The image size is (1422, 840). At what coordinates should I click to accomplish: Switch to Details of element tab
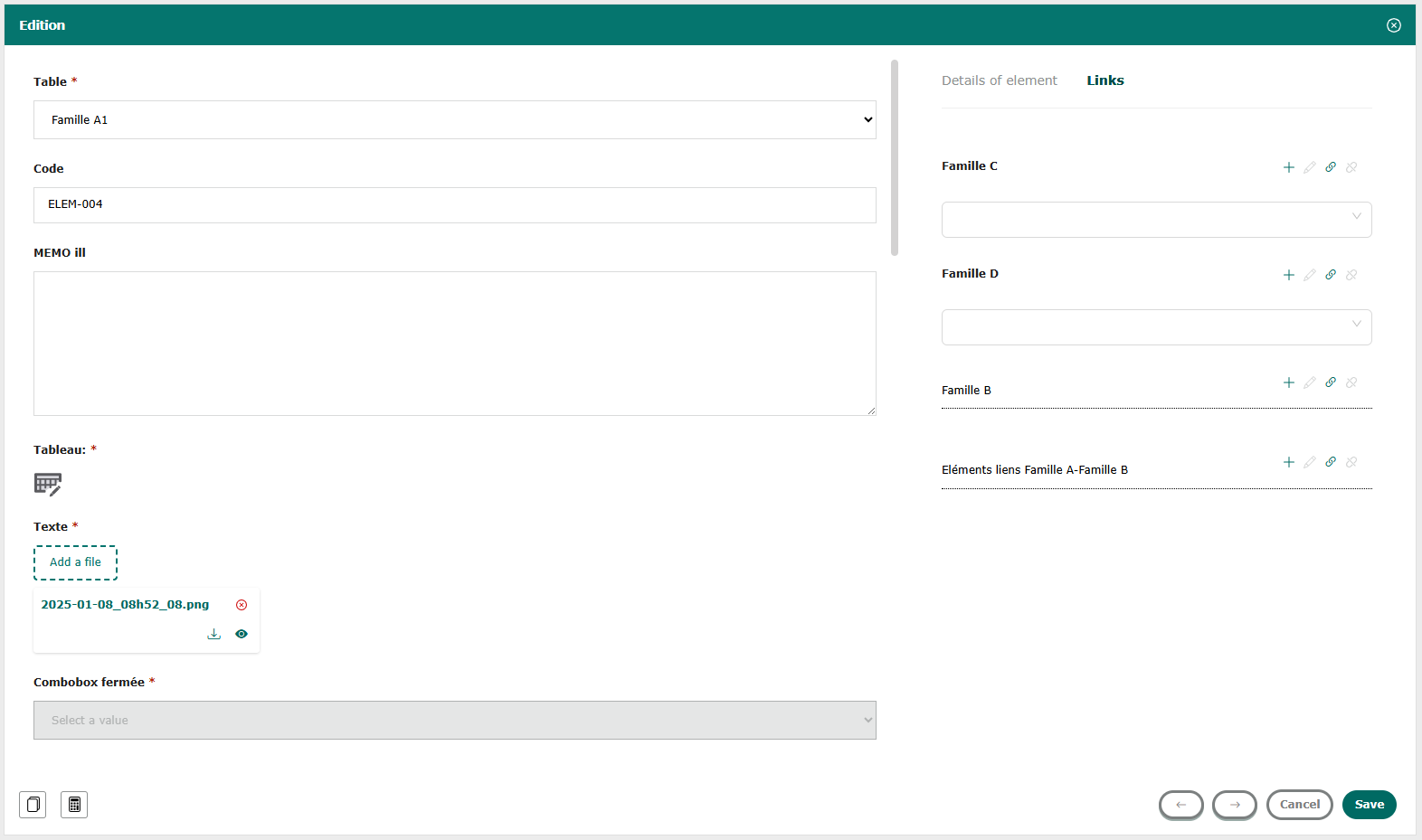coord(999,80)
